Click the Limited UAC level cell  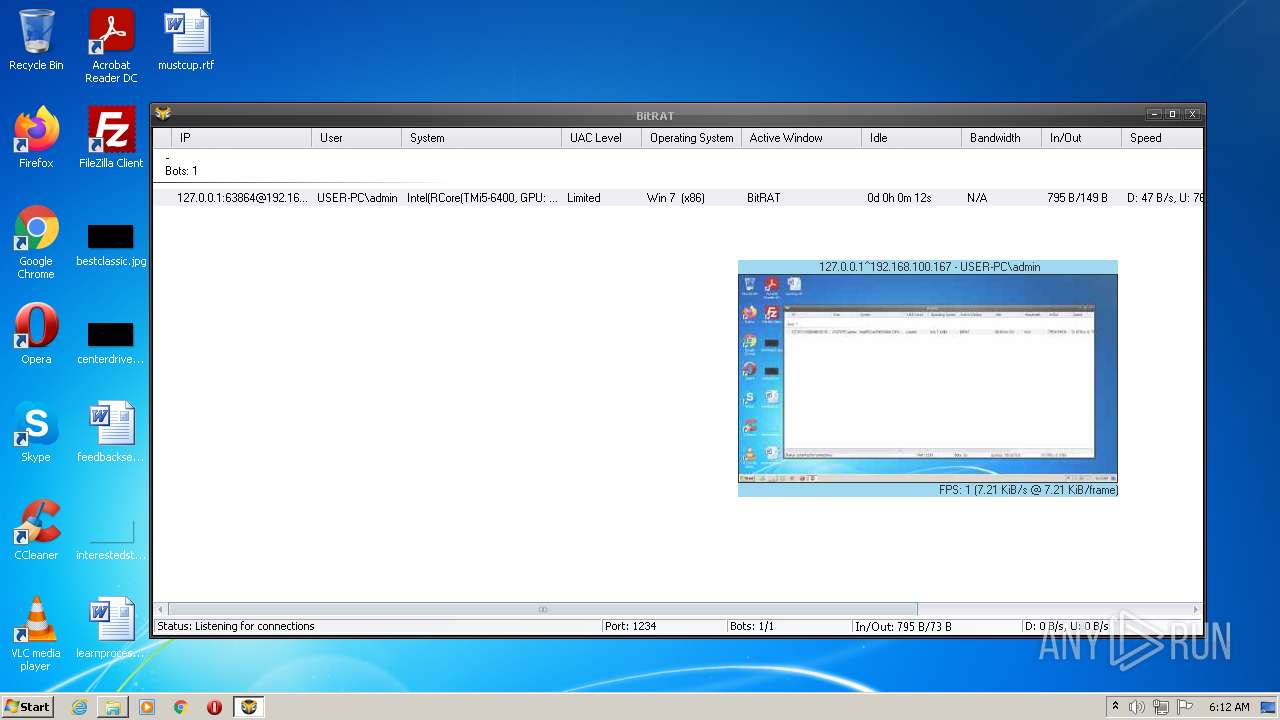pyautogui.click(x=584, y=198)
